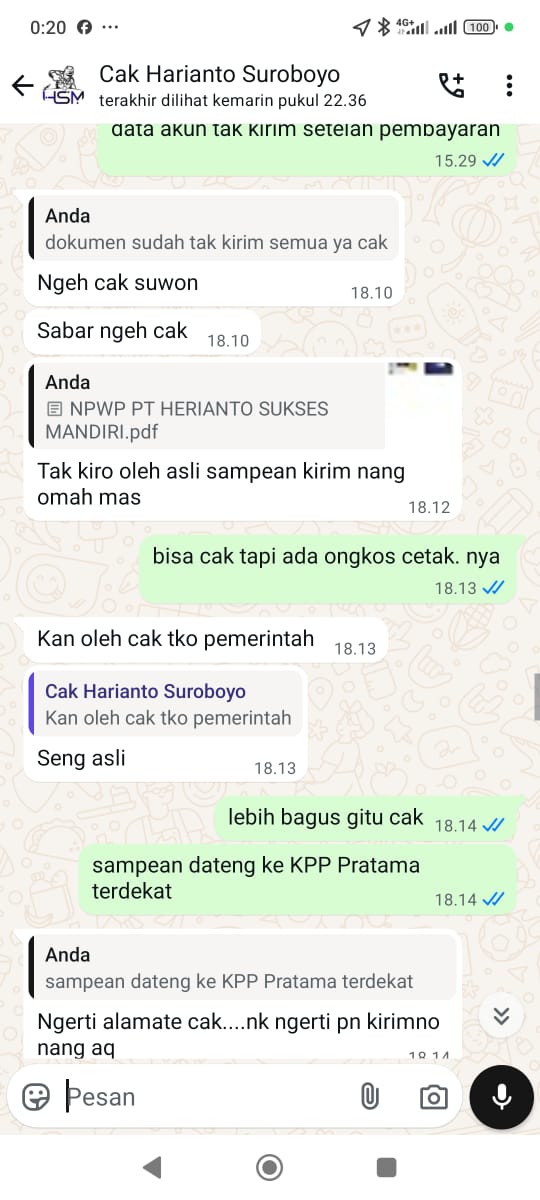Image resolution: width=540 pixels, height=1200 pixels.
Task: Click the chat scrollbar handle
Action: click(x=536, y=697)
